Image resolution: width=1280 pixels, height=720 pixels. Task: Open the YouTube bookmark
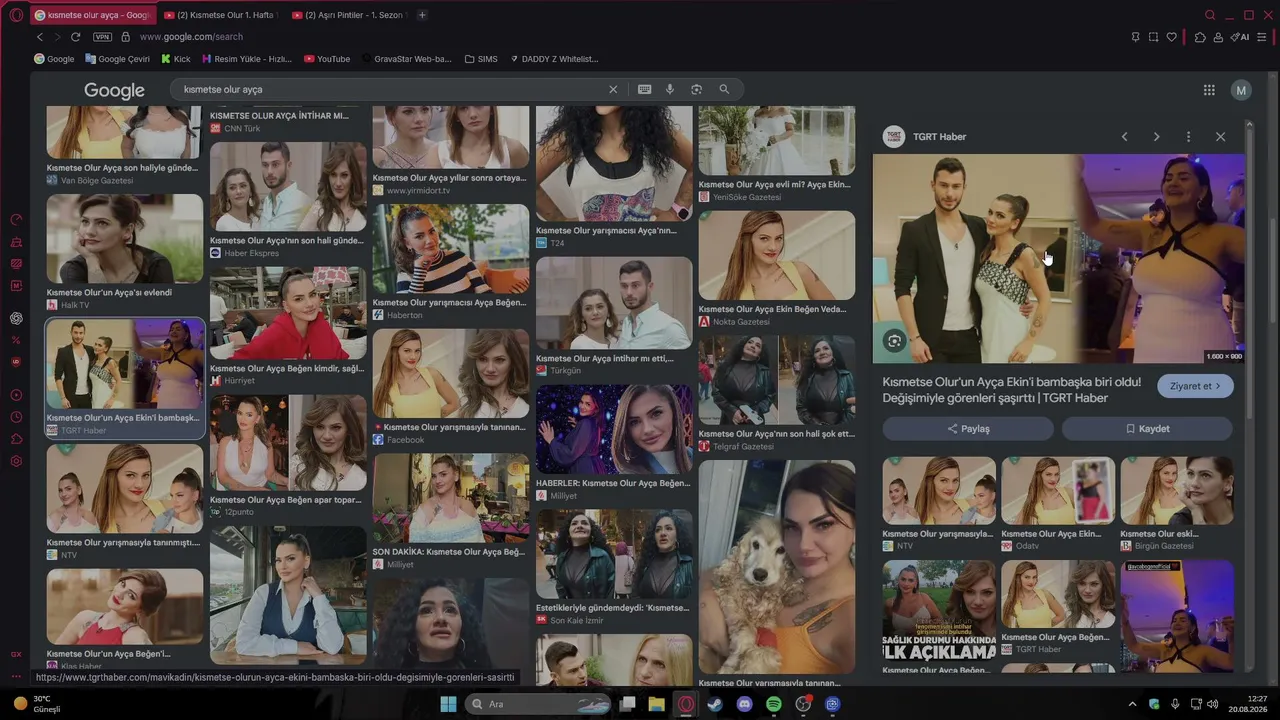pos(327,59)
